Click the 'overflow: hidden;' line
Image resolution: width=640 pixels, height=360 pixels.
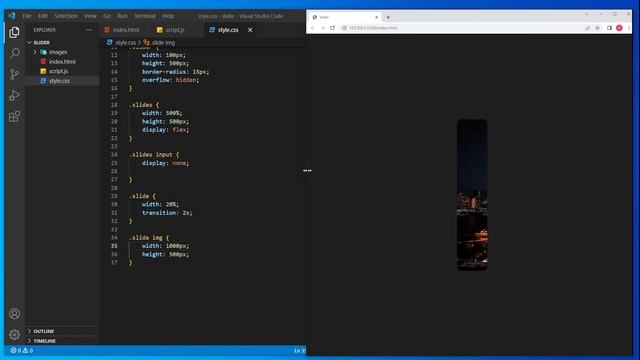pos(170,80)
